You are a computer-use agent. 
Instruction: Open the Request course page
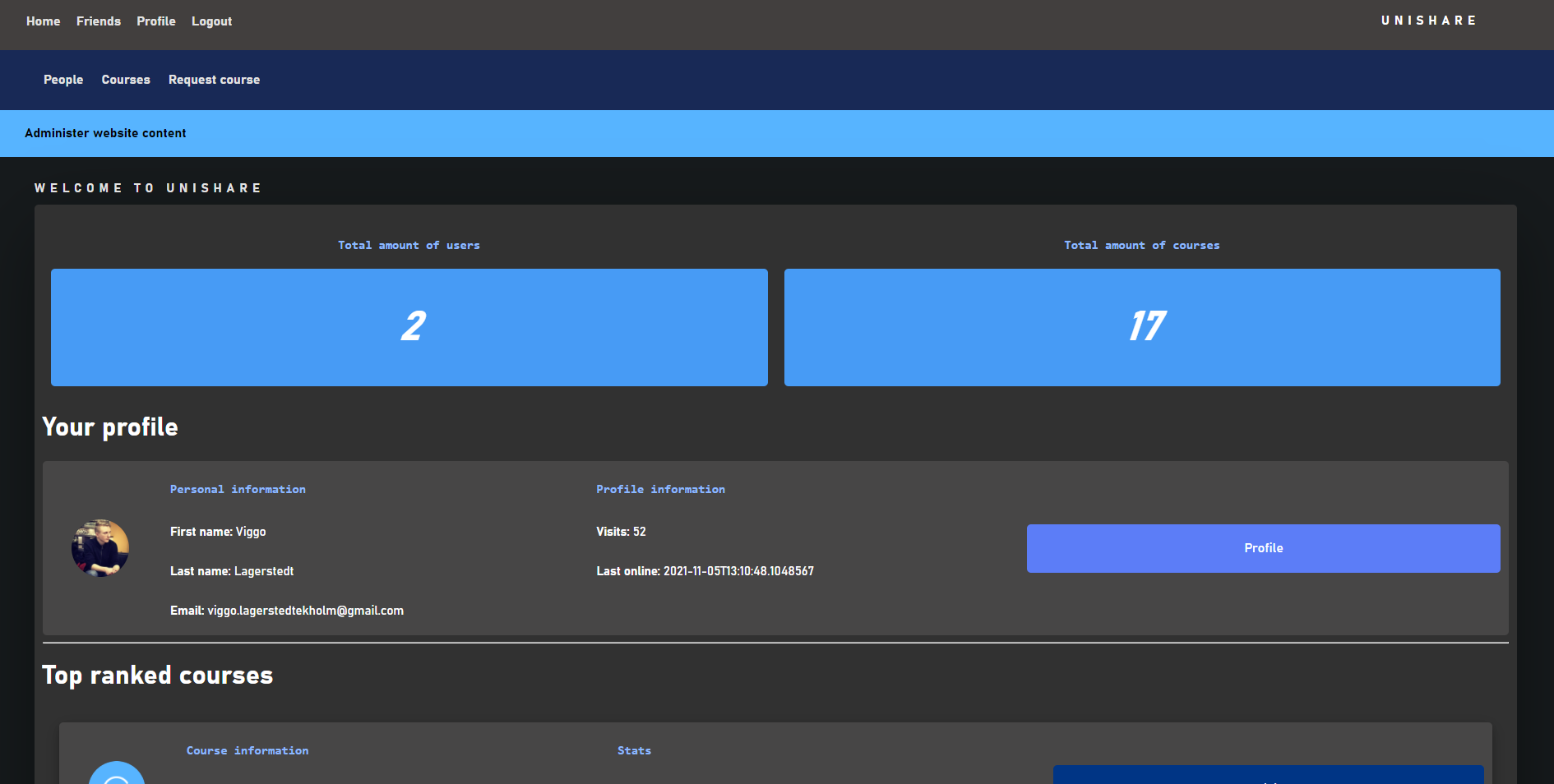point(214,80)
